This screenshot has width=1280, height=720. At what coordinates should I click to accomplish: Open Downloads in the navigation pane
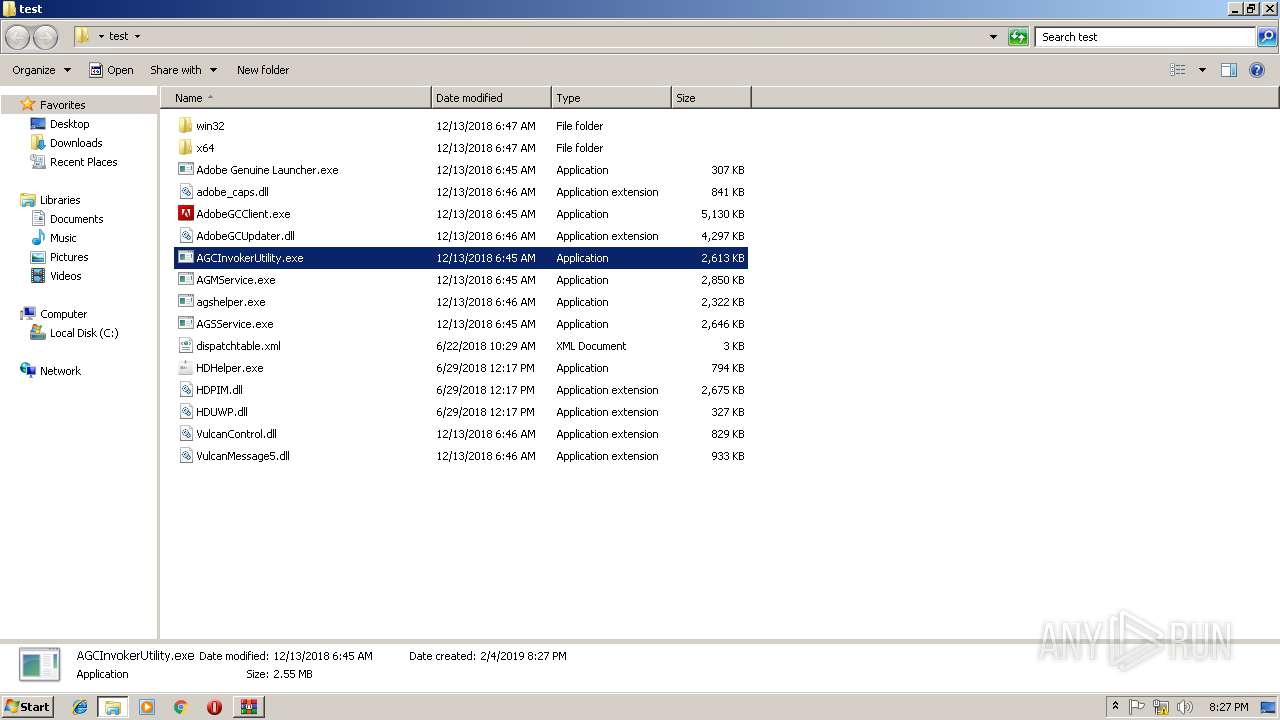[76, 143]
